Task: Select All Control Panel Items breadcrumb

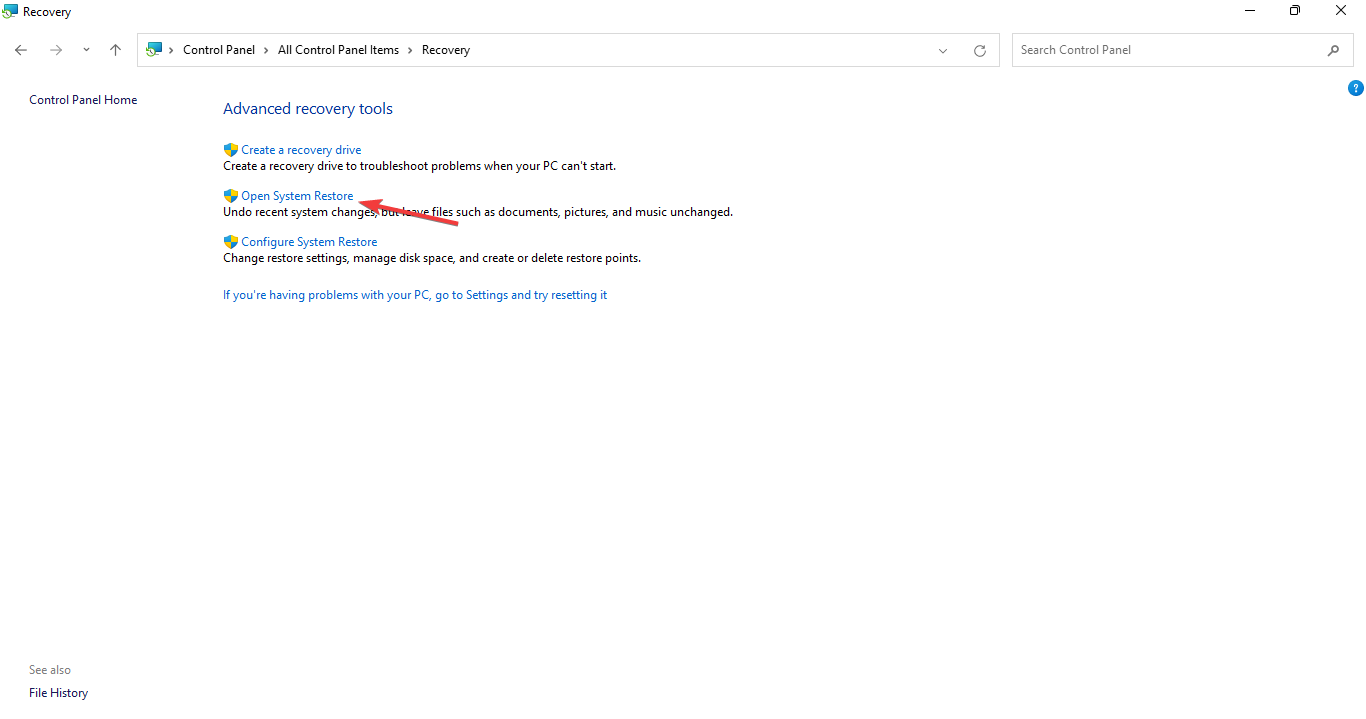Action: (338, 50)
